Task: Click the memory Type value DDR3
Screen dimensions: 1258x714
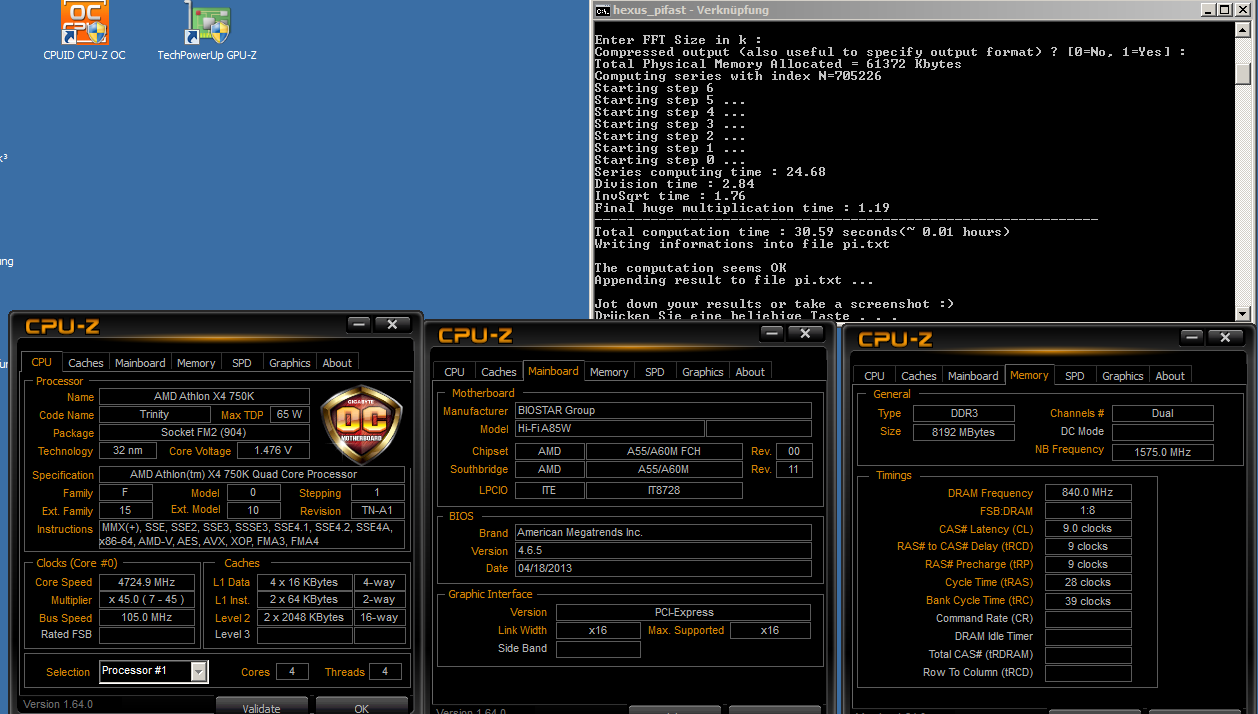Action: click(x=964, y=413)
